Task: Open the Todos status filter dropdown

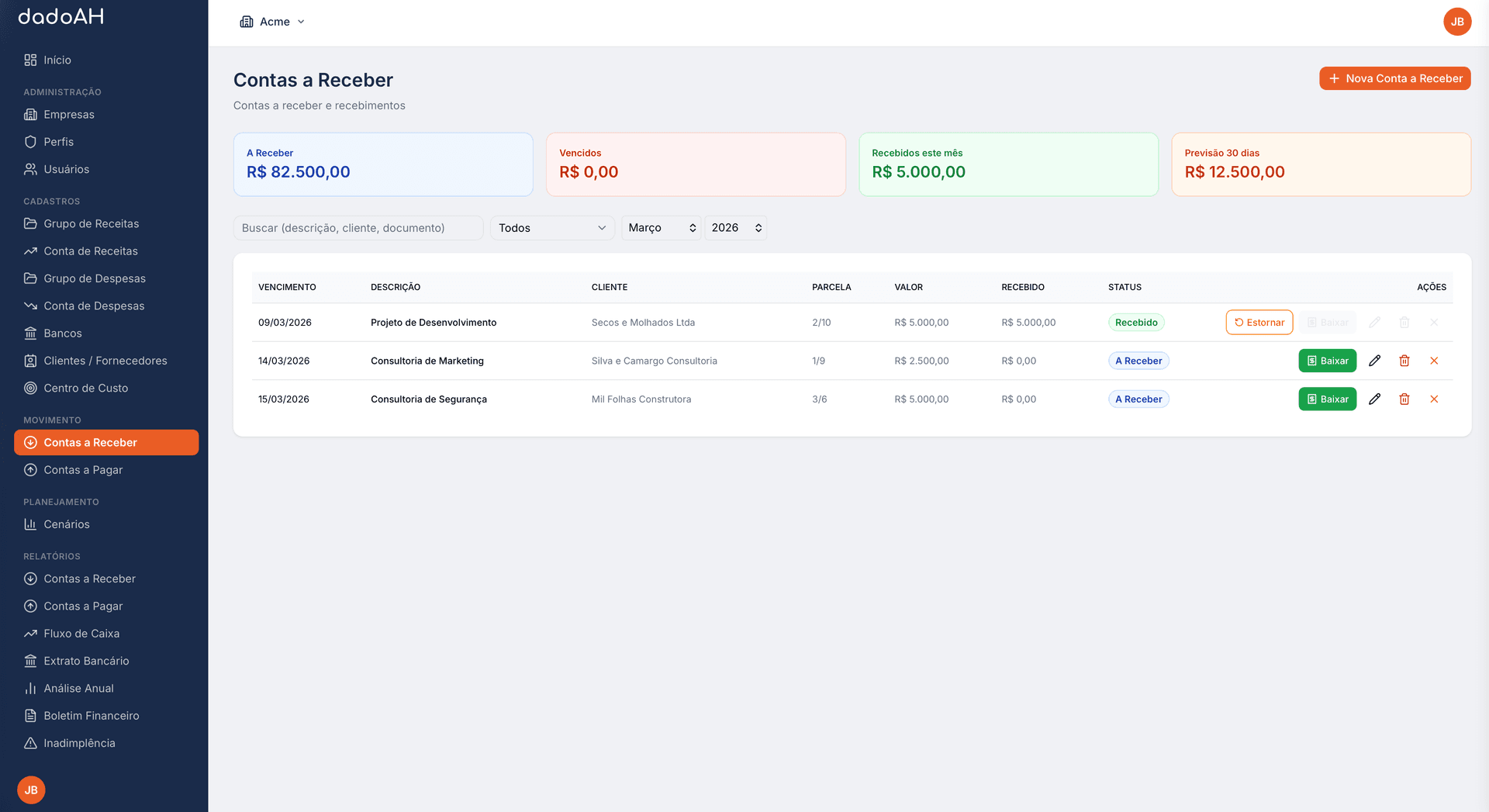Action: point(551,228)
